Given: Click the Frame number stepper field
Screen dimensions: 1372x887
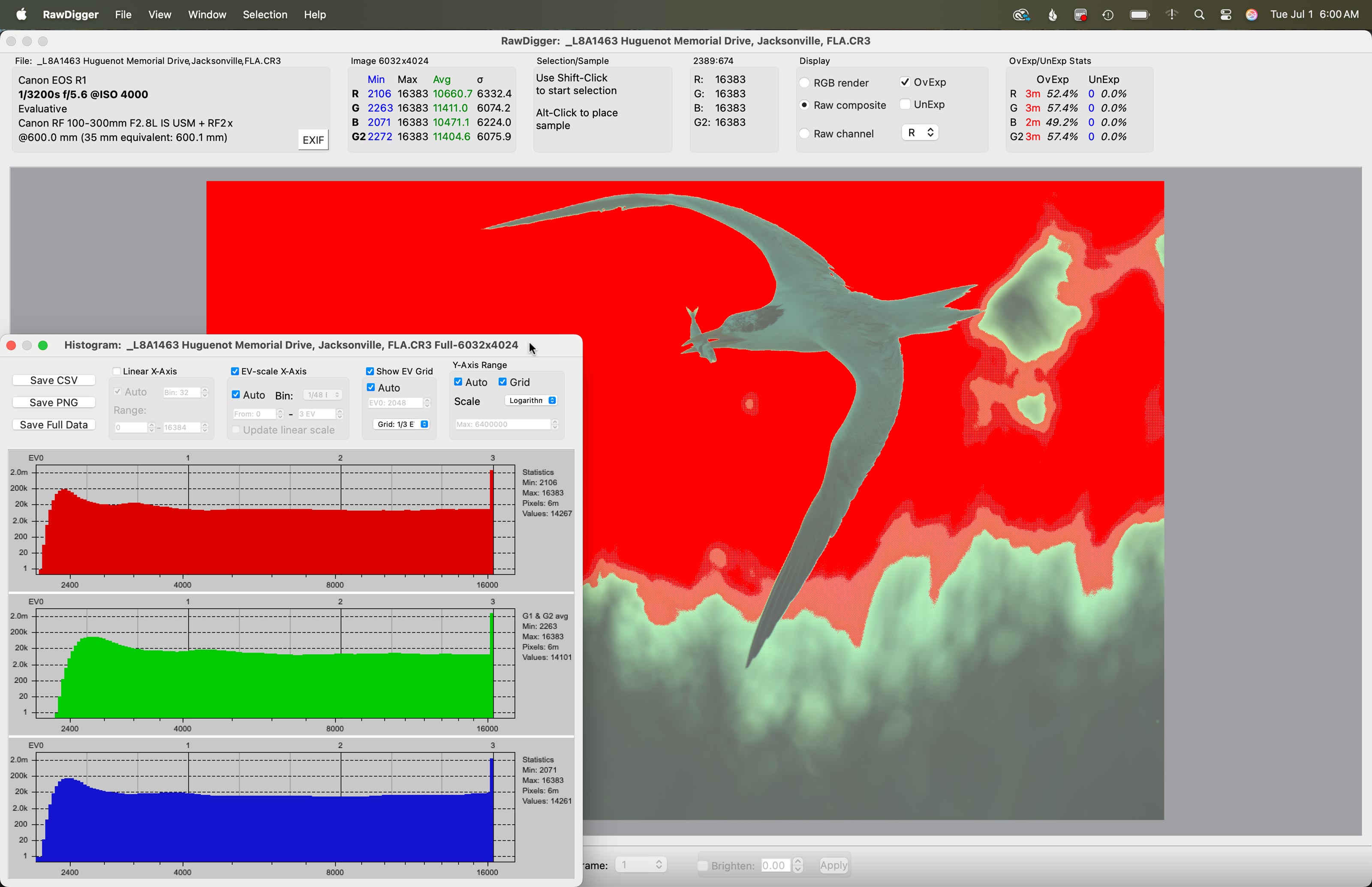Looking at the screenshot, I should pyautogui.click(x=641, y=865).
